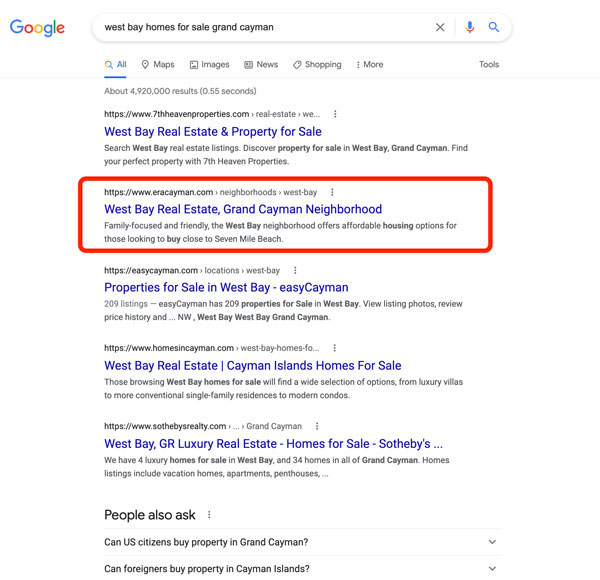Open three-dot menu for easycayman result
This screenshot has height=580, width=600.
click(295, 270)
